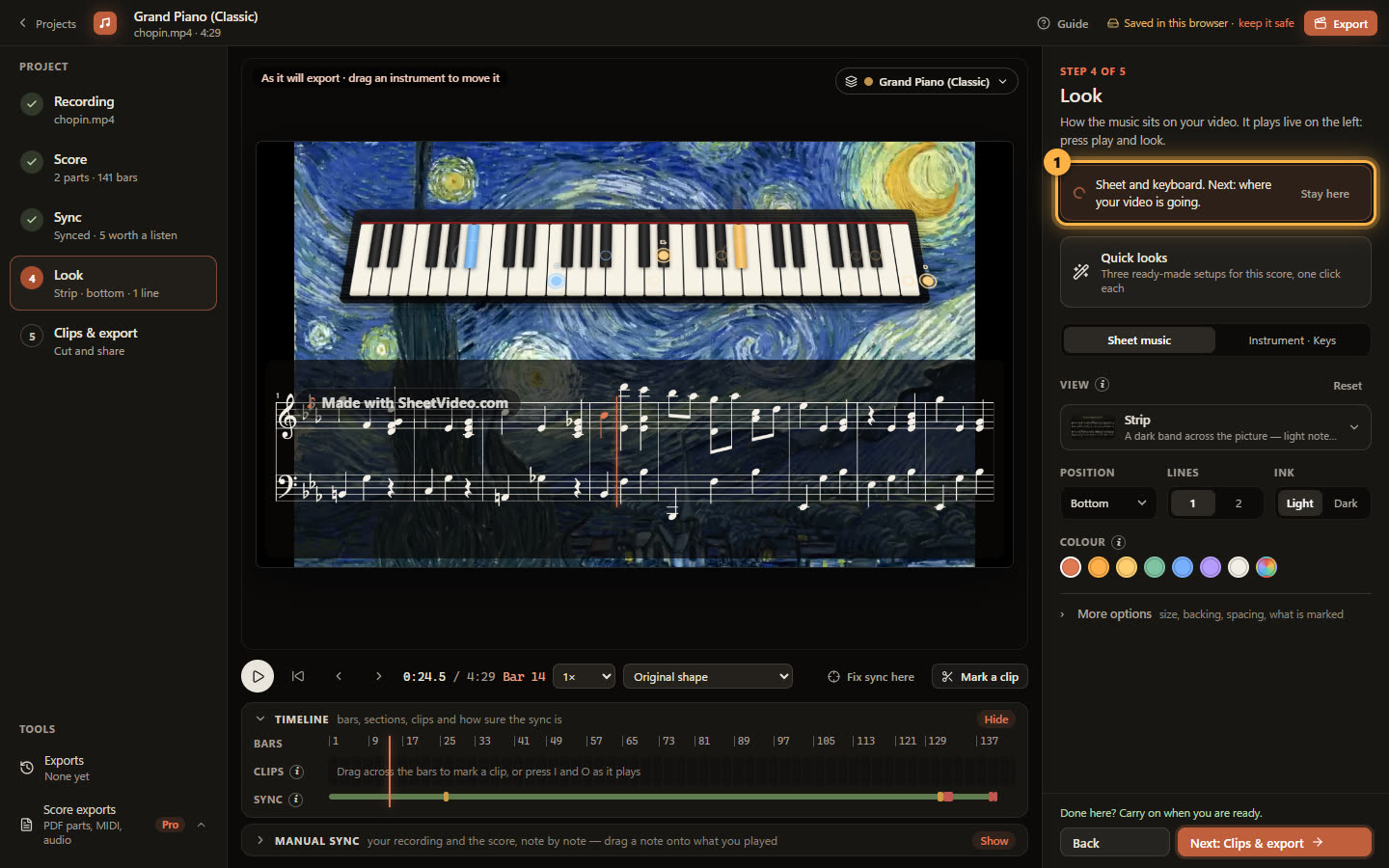Open the playback speed 1x dropdown

coord(585,677)
